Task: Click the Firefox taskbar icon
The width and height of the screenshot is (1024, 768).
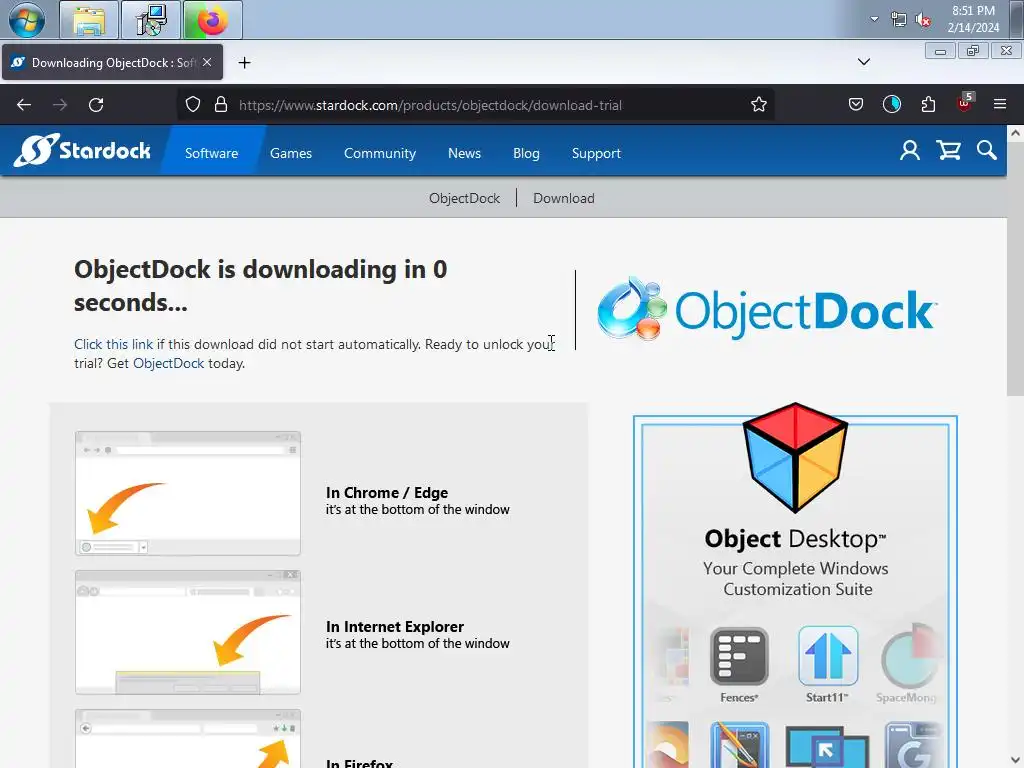Action: pyautogui.click(x=213, y=20)
